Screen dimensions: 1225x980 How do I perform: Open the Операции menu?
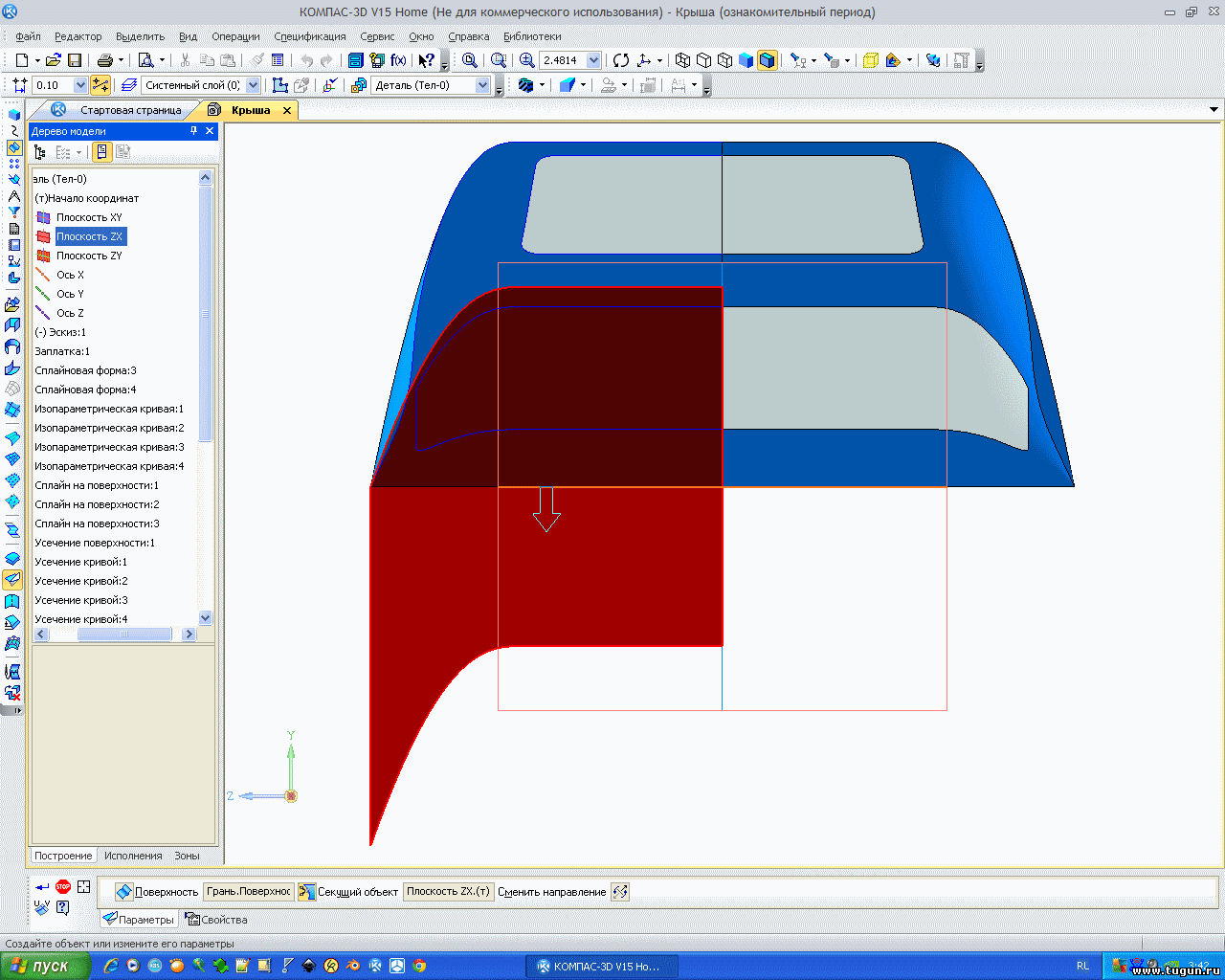[235, 36]
